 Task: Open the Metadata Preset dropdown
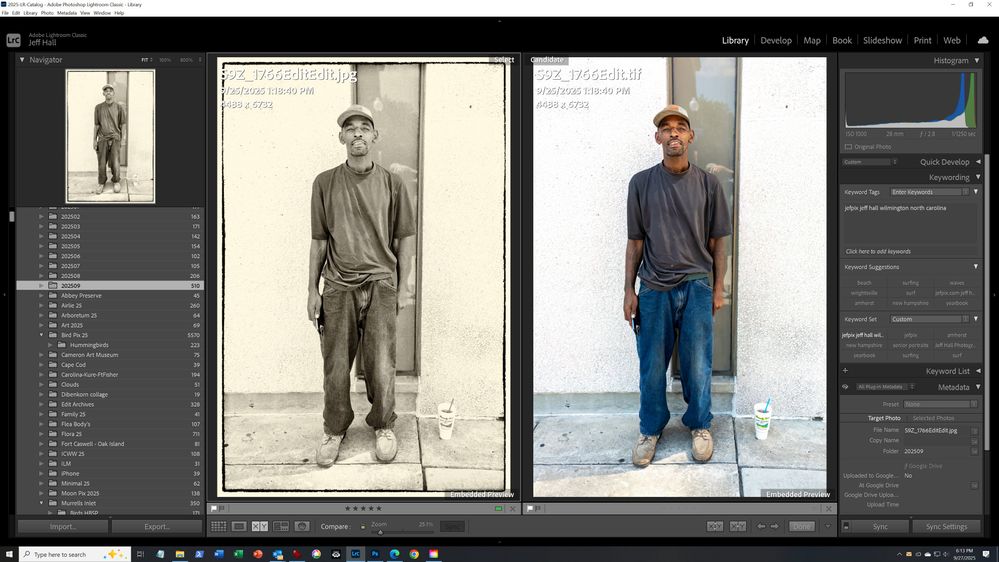pyautogui.click(x=940, y=404)
